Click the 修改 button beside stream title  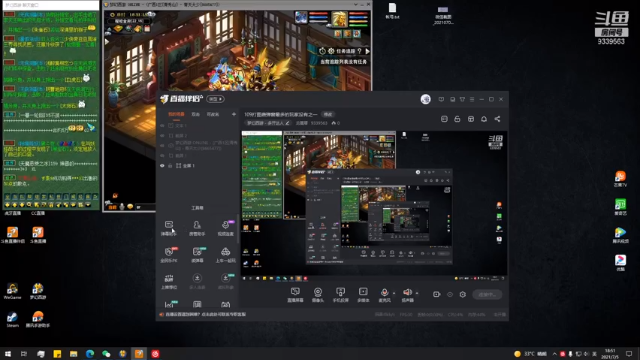point(327,114)
